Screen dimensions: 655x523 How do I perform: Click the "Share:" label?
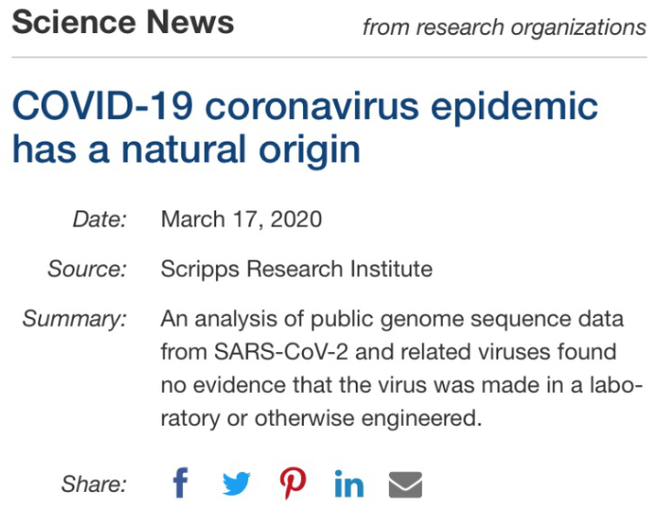tap(94, 485)
